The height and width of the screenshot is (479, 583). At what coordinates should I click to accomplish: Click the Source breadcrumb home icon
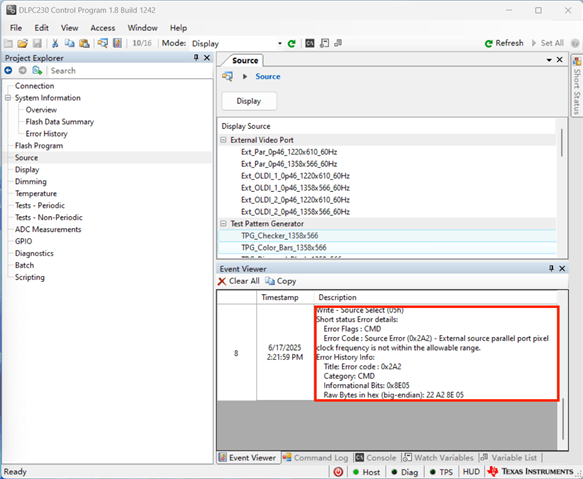228,77
